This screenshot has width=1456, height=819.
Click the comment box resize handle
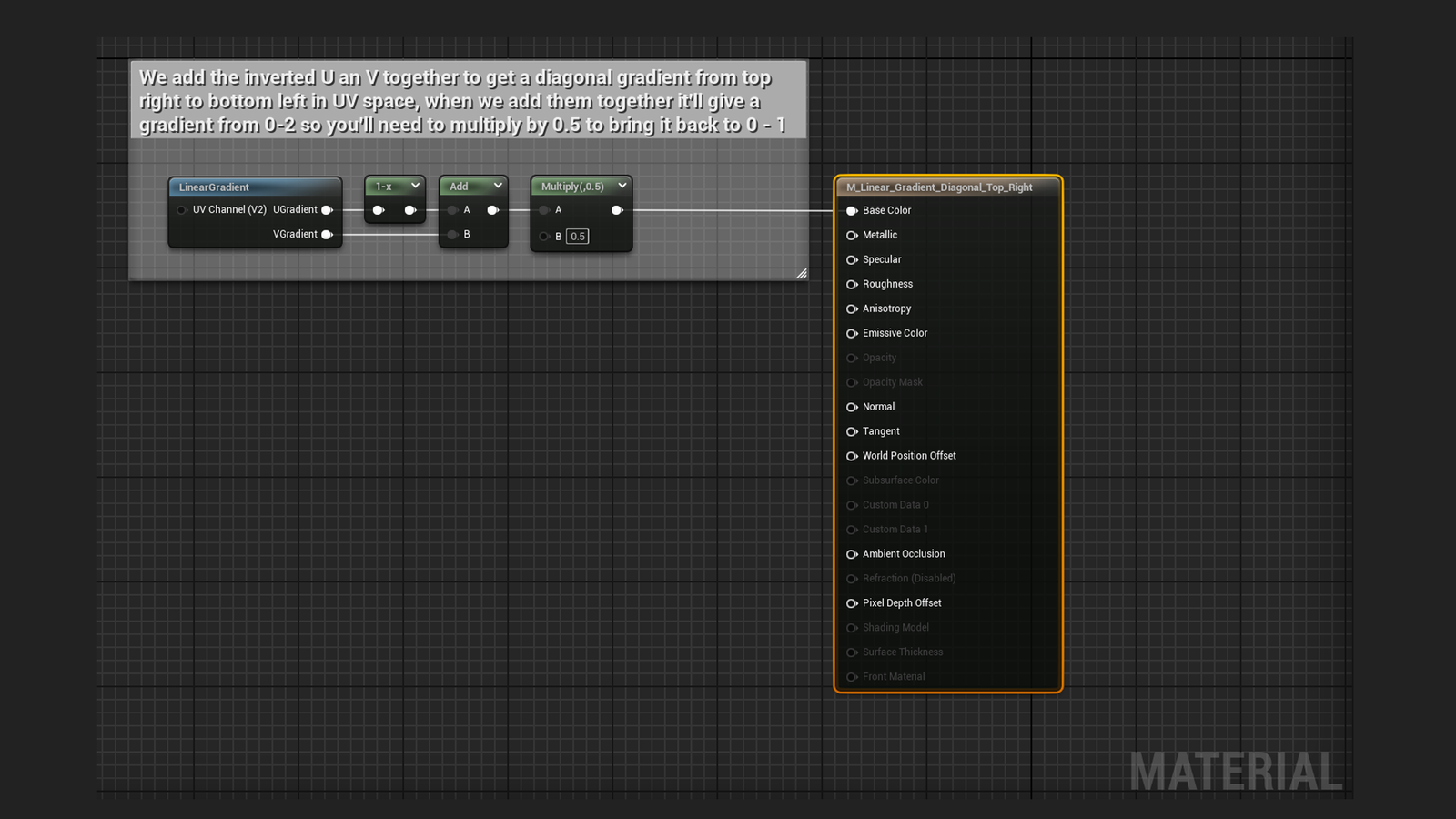click(x=801, y=273)
